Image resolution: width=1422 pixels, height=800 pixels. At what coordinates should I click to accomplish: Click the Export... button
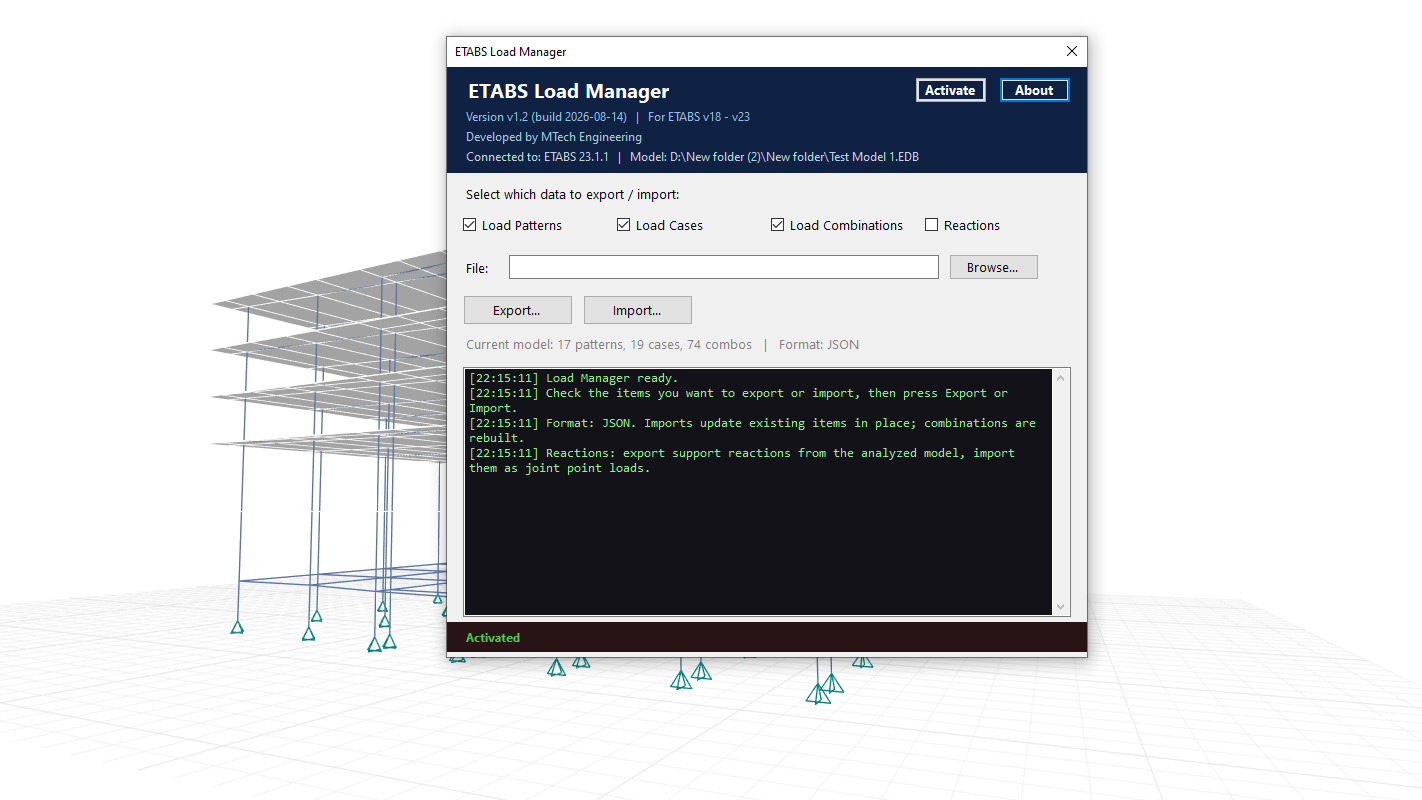pos(517,310)
